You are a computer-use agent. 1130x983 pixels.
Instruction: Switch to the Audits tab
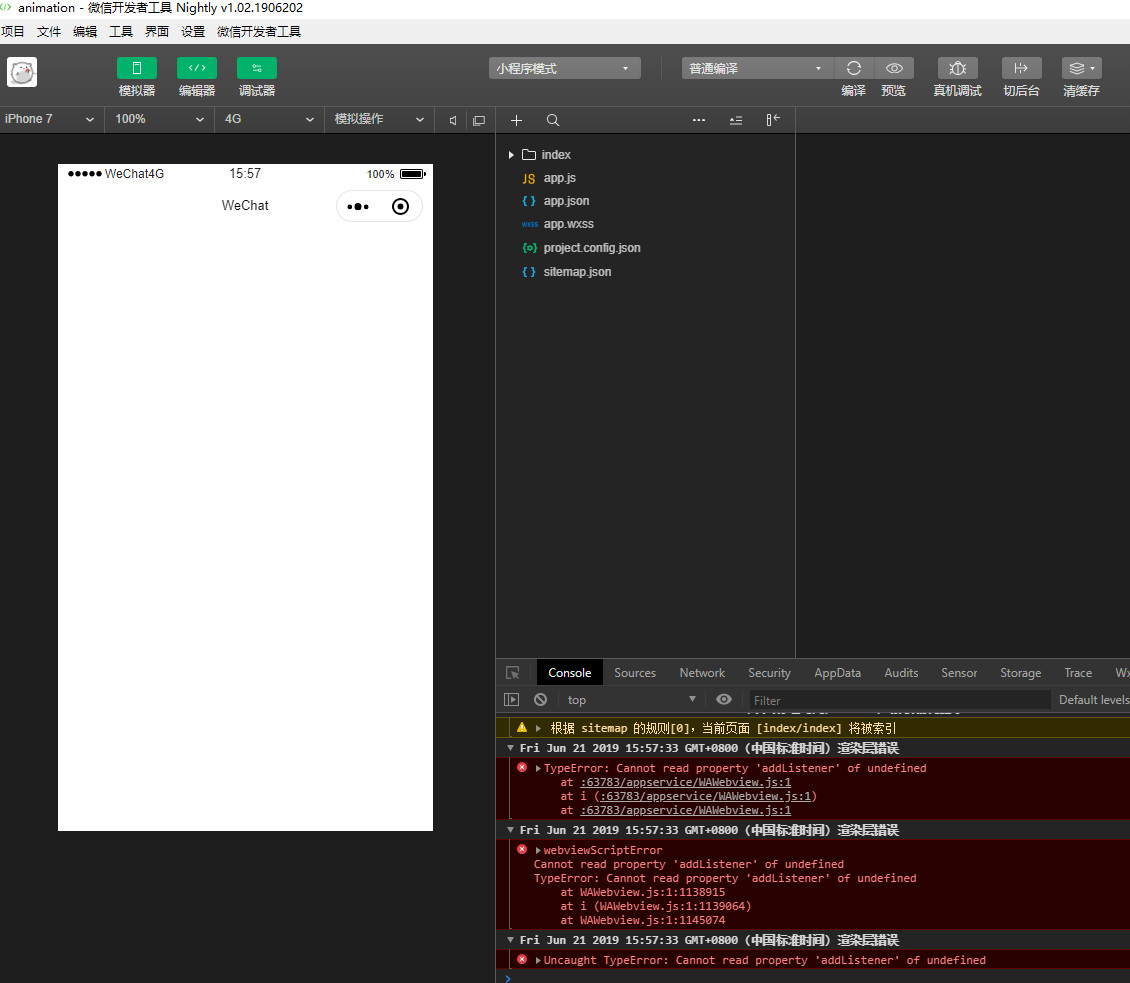point(901,672)
